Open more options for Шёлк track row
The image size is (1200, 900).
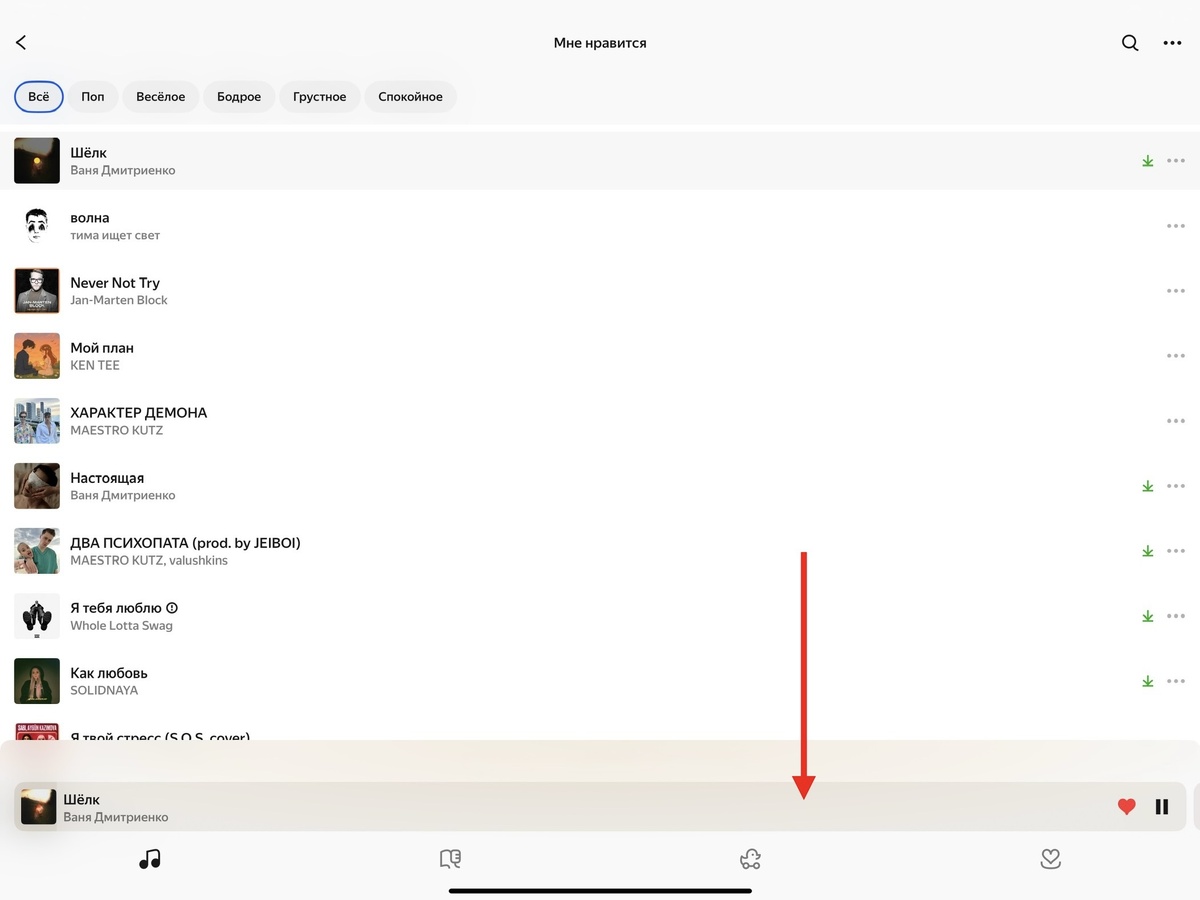[1176, 161]
